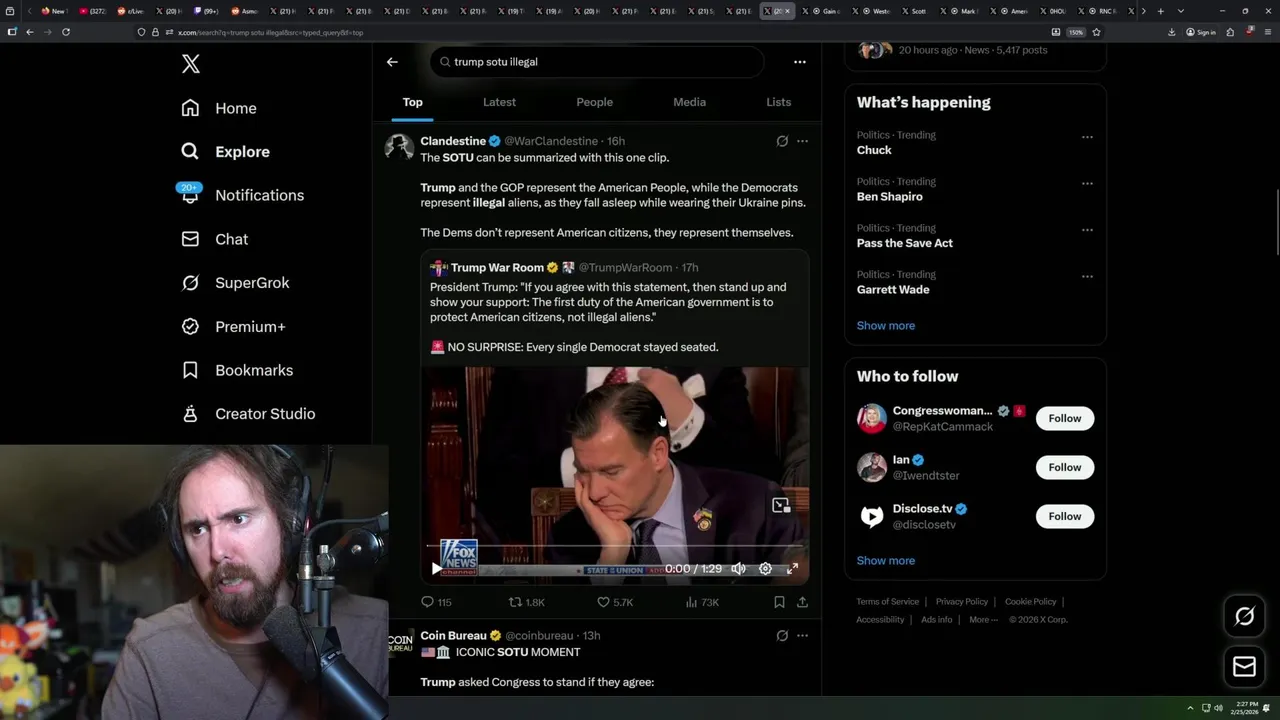Open Notifications bell icon
Viewport: 1280px width, 720px height.
tap(190, 195)
